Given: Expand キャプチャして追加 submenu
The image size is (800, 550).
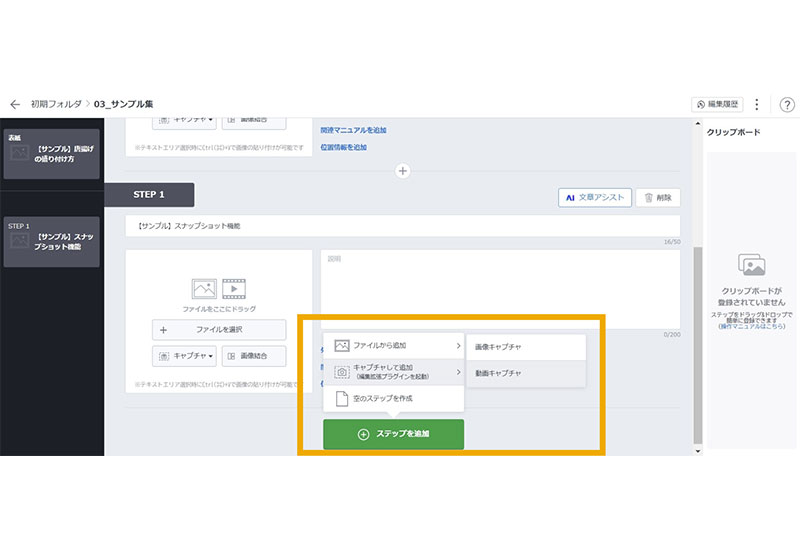Looking at the screenshot, I should coord(393,372).
